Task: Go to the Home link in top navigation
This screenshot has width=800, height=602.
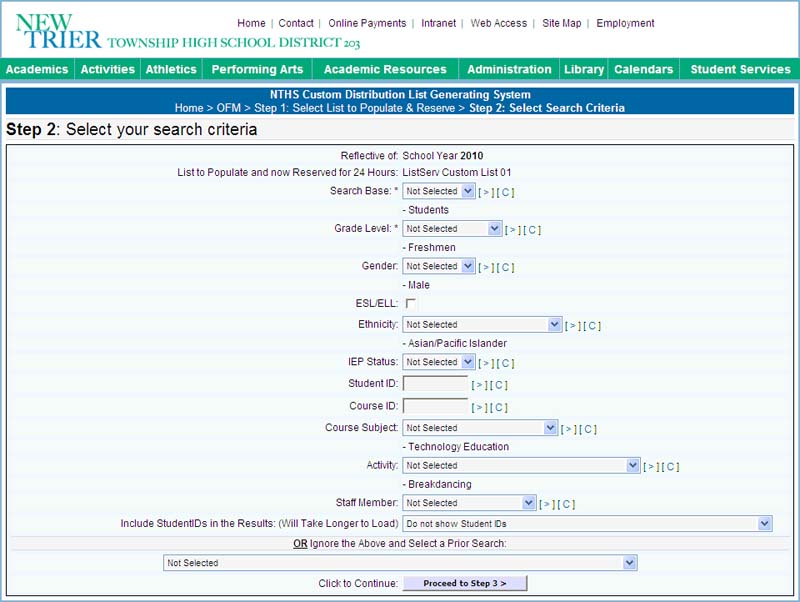Action: (x=251, y=23)
